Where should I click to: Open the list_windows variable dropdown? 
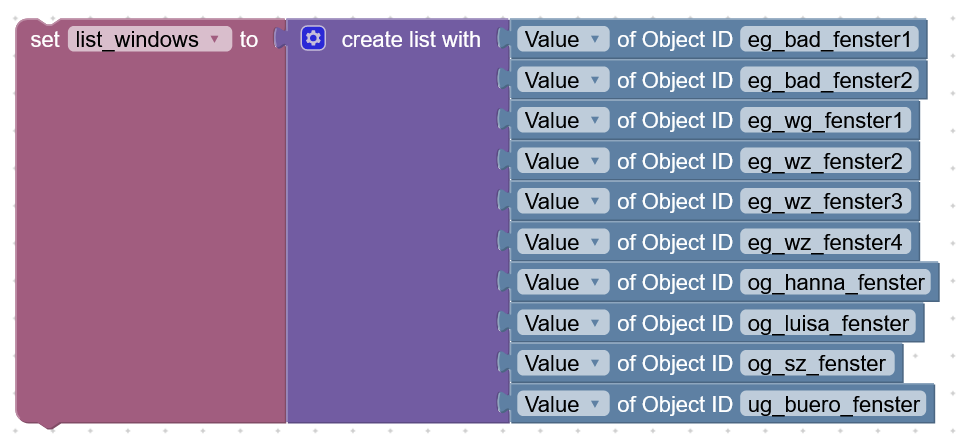(149, 40)
